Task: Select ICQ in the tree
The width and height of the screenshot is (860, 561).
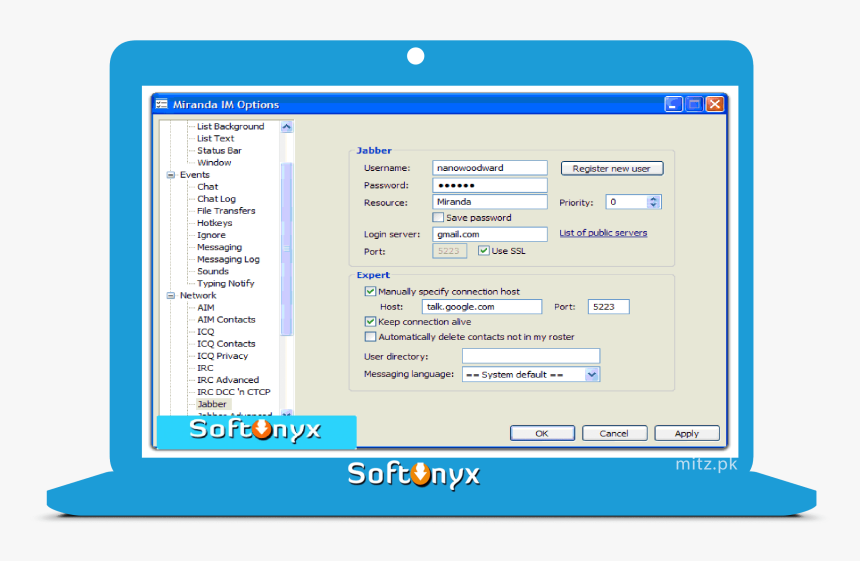Action: [206, 332]
